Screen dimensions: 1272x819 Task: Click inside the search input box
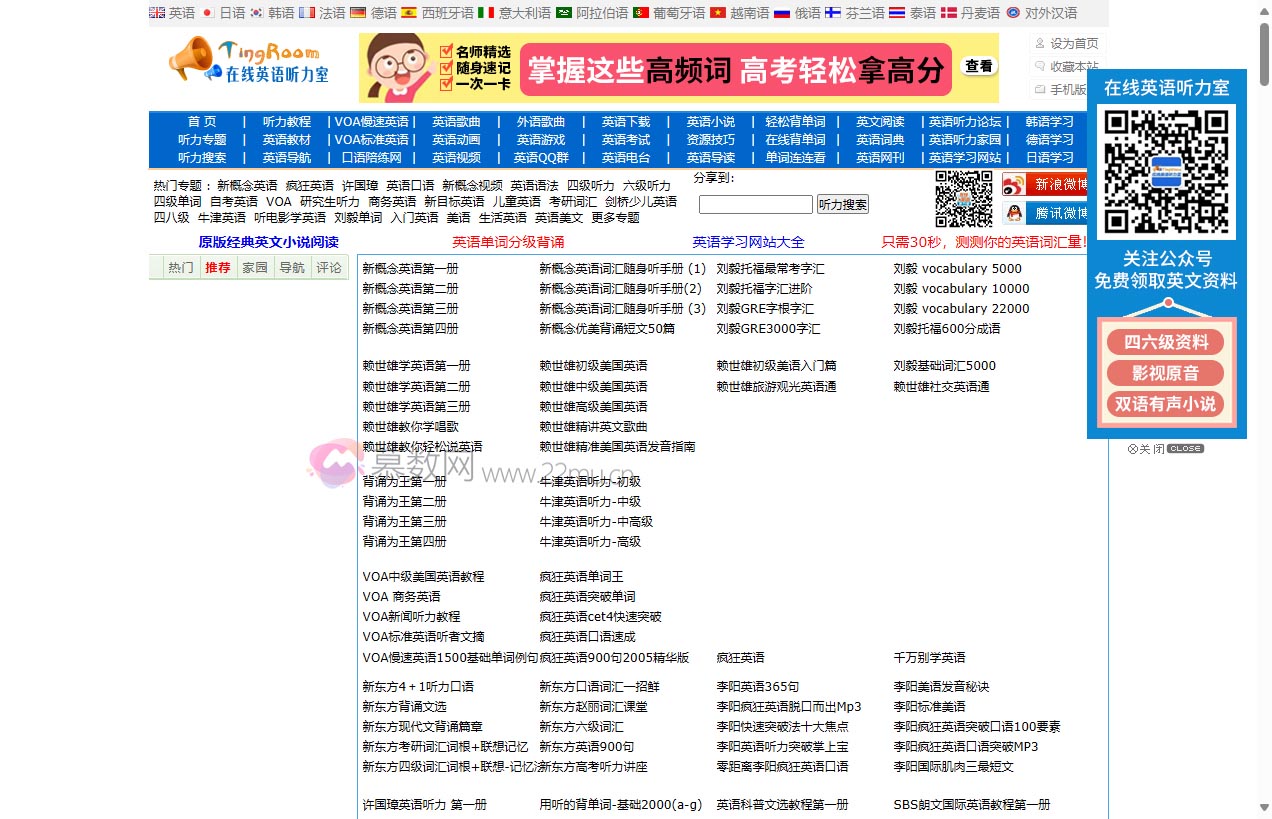(x=755, y=204)
